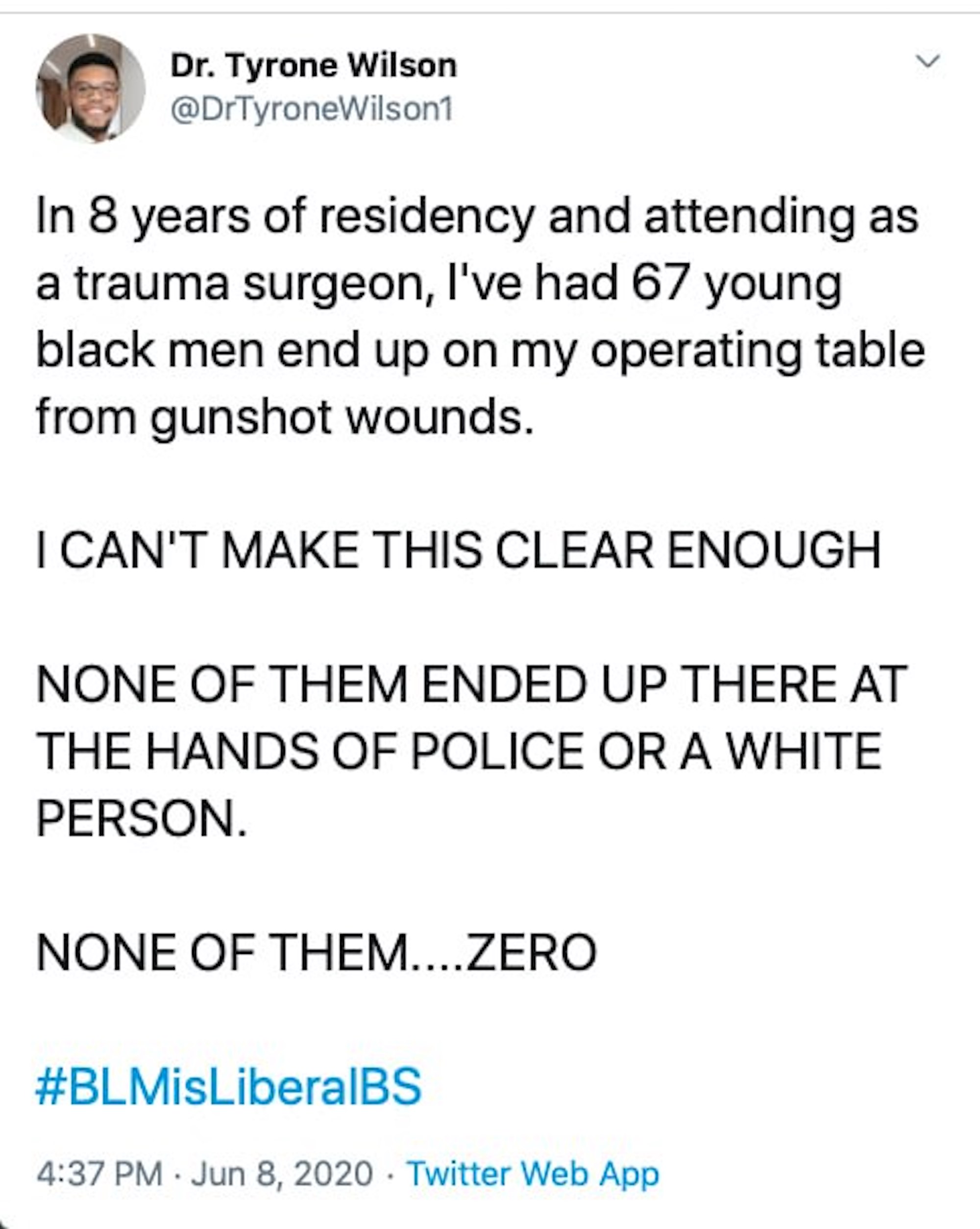The width and height of the screenshot is (980, 1229).
Task: Click the @DrTyroneWilson1 handle
Action: [312, 109]
